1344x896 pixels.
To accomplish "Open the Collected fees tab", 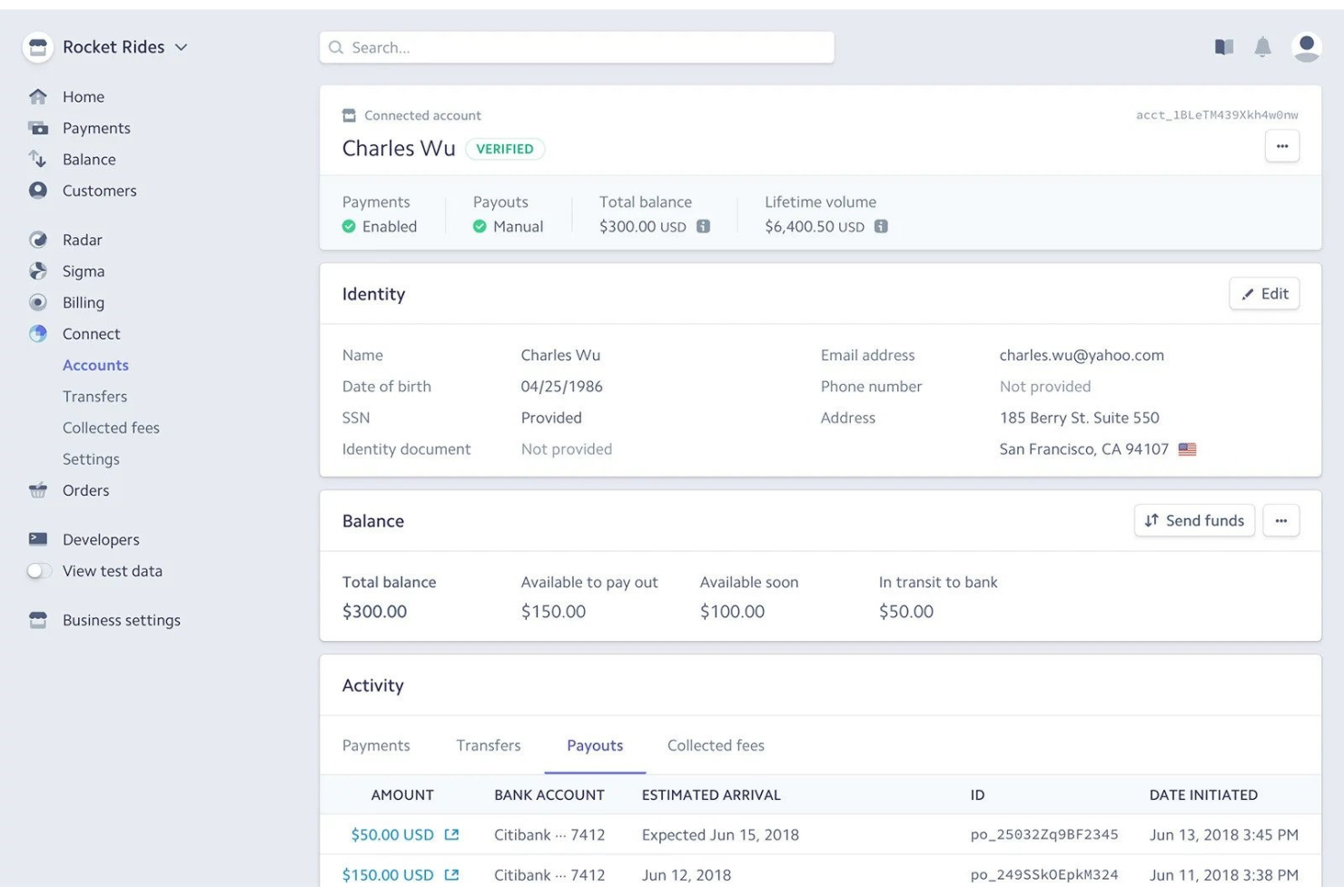I will 716,745.
